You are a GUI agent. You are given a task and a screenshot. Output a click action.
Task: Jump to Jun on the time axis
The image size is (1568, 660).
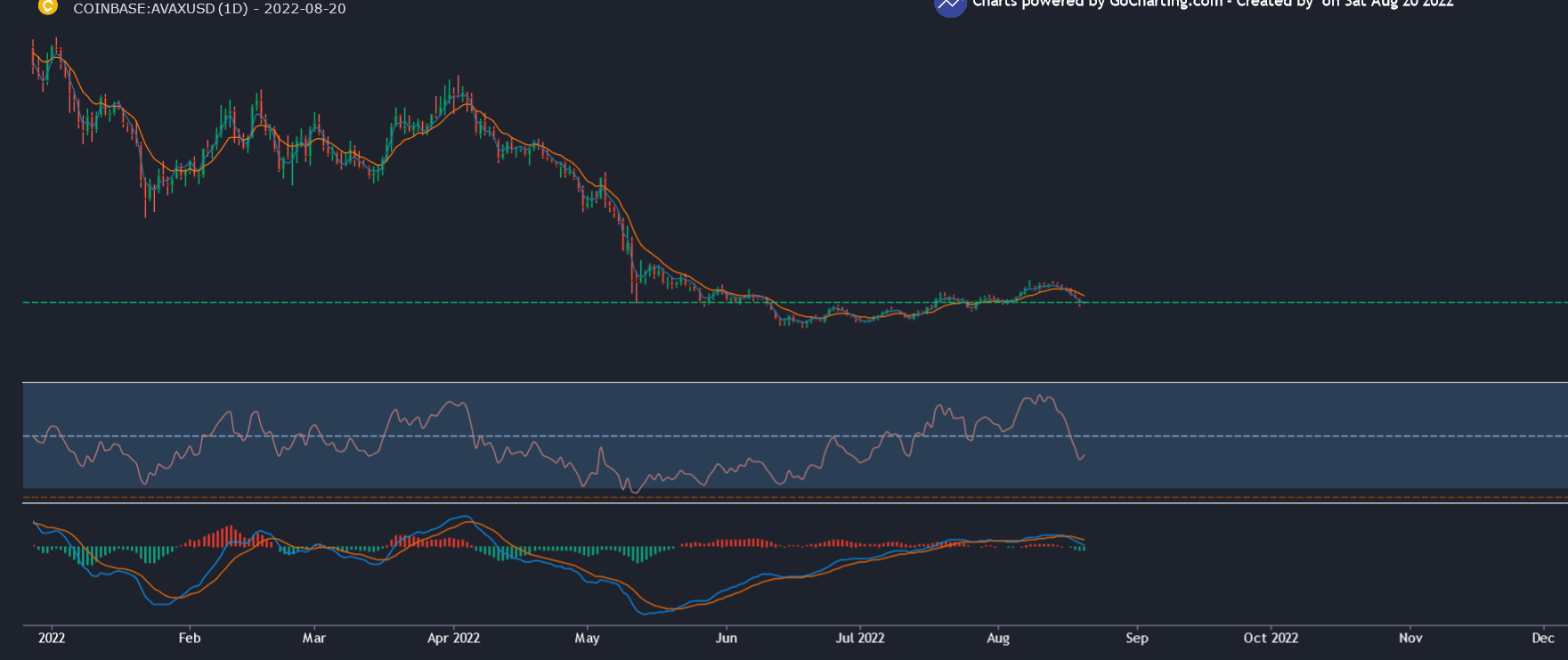tap(727, 638)
